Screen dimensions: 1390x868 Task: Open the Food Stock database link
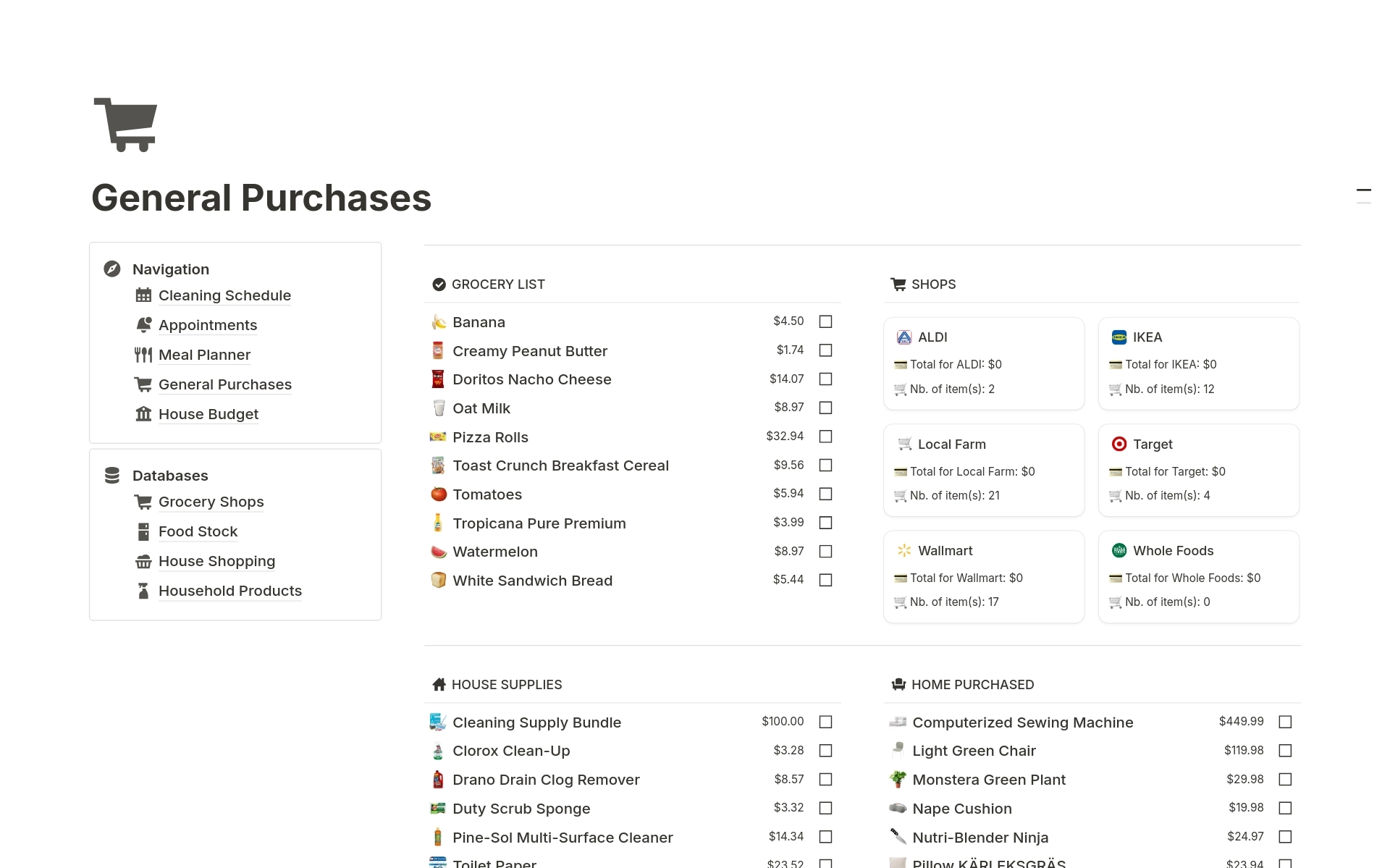[x=198, y=531]
